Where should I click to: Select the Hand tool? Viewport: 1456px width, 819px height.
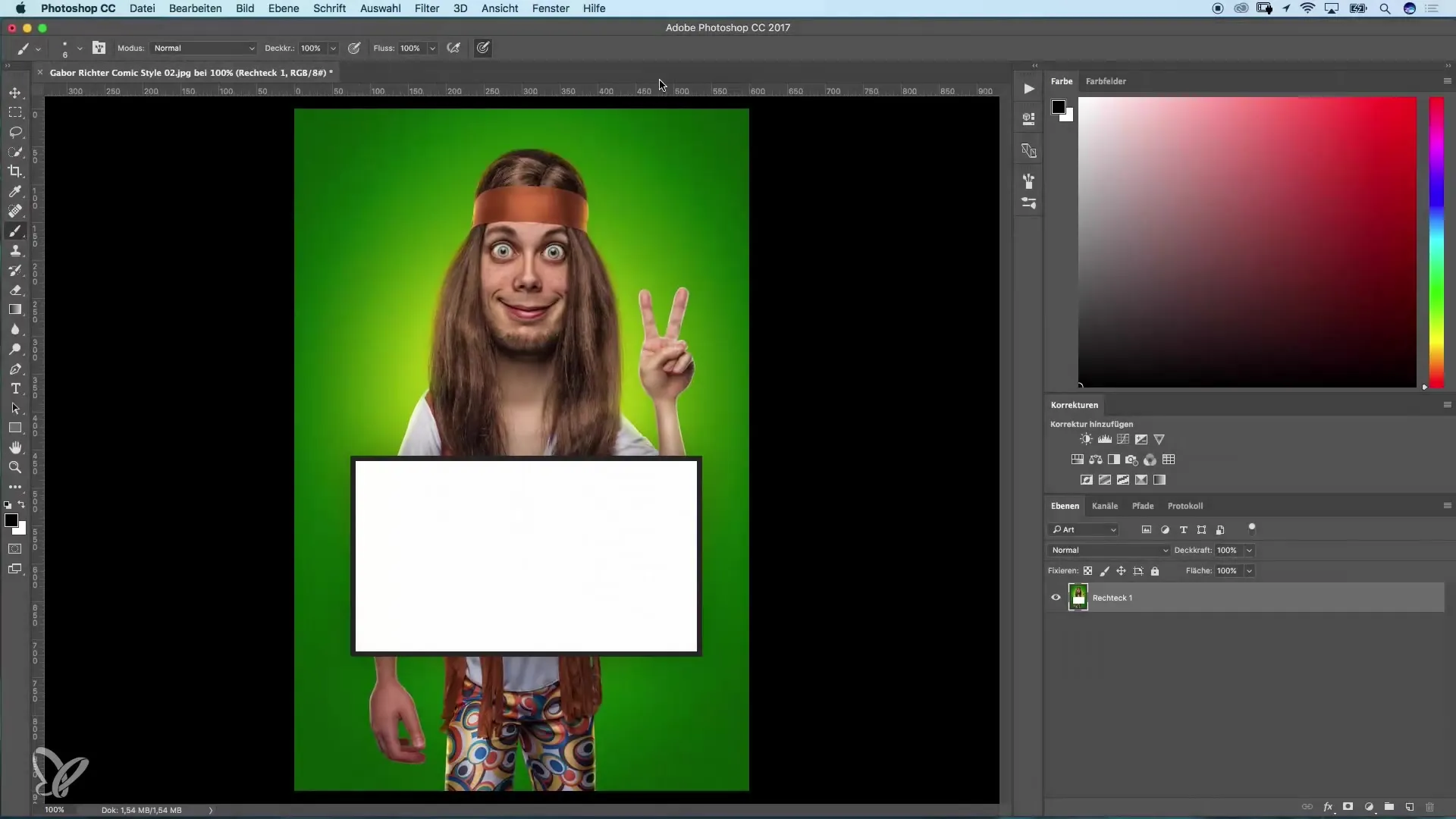[x=15, y=447]
